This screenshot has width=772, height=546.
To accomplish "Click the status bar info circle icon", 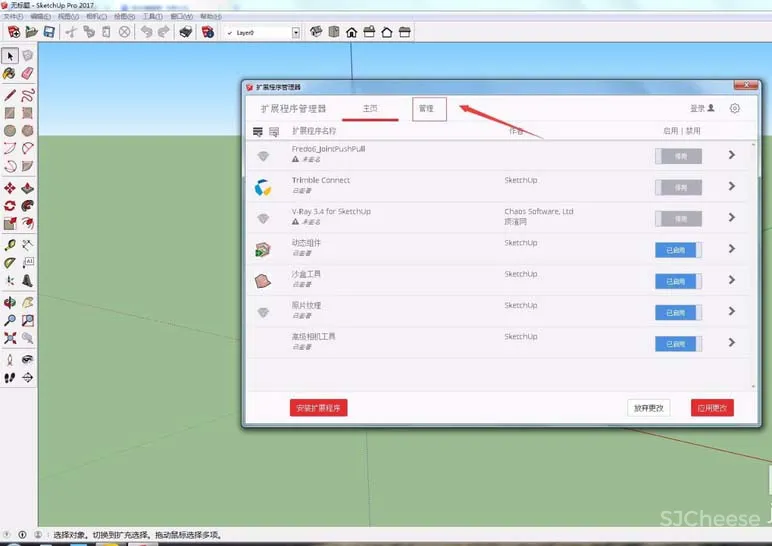I will pyautogui.click(x=22, y=535).
